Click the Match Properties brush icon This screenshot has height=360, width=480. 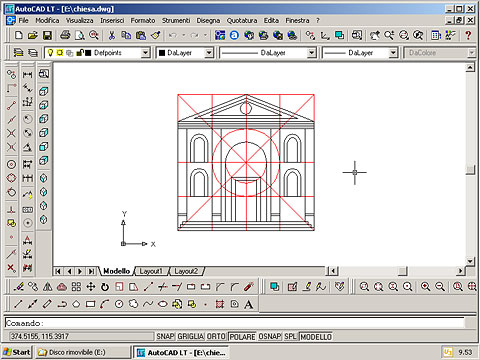(155, 35)
